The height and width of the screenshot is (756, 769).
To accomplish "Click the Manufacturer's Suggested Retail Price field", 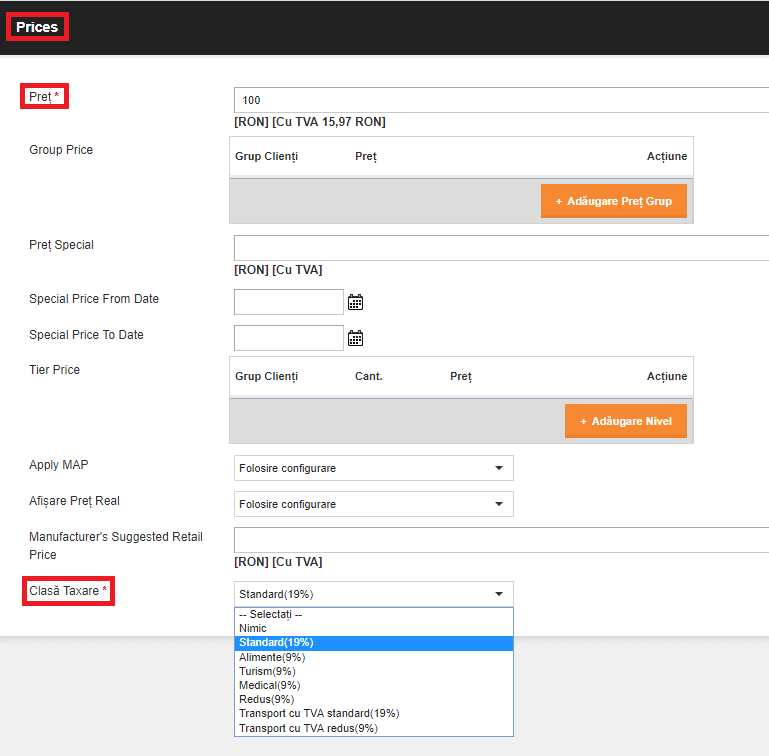I will coord(501,540).
